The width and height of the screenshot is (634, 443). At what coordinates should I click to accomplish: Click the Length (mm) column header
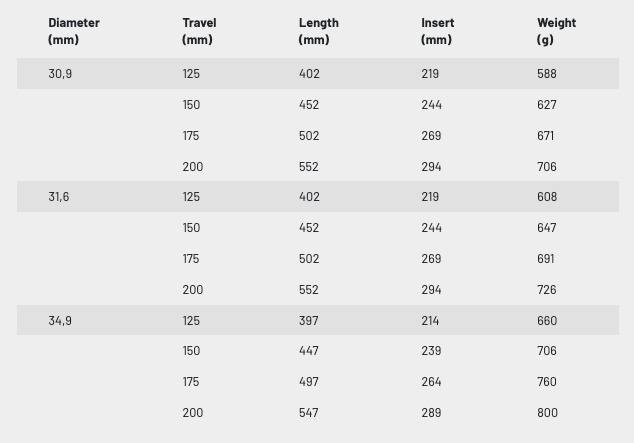318,31
